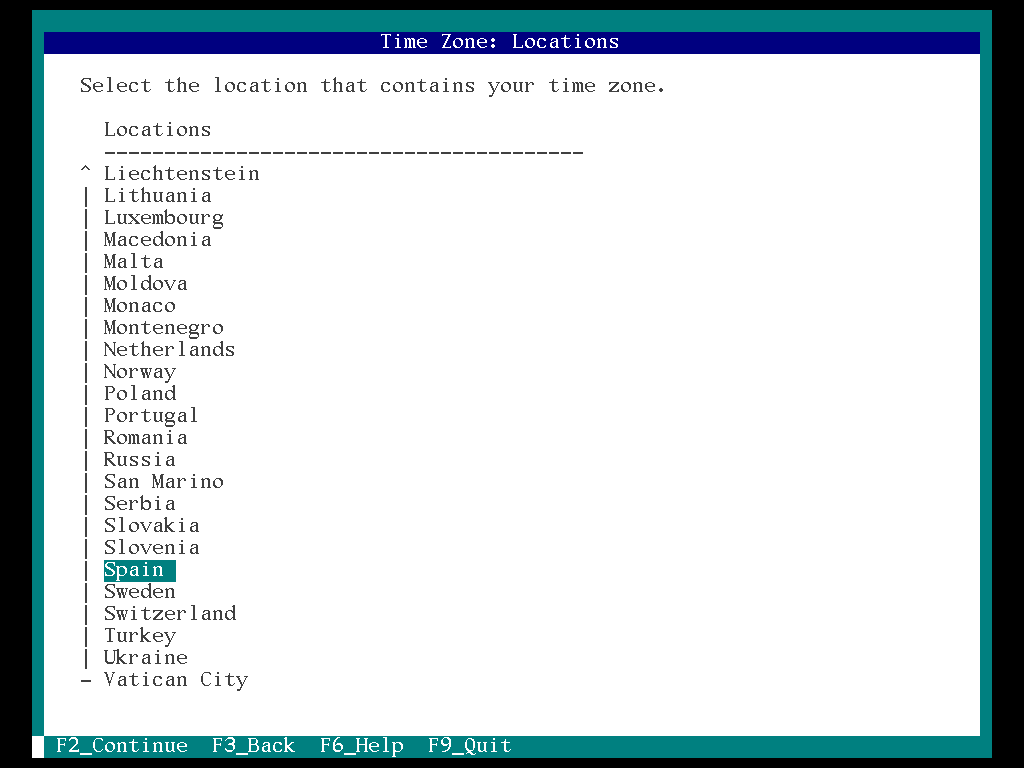1024x768 pixels.
Task: Go back with F3_Back
Action: click(x=253, y=746)
